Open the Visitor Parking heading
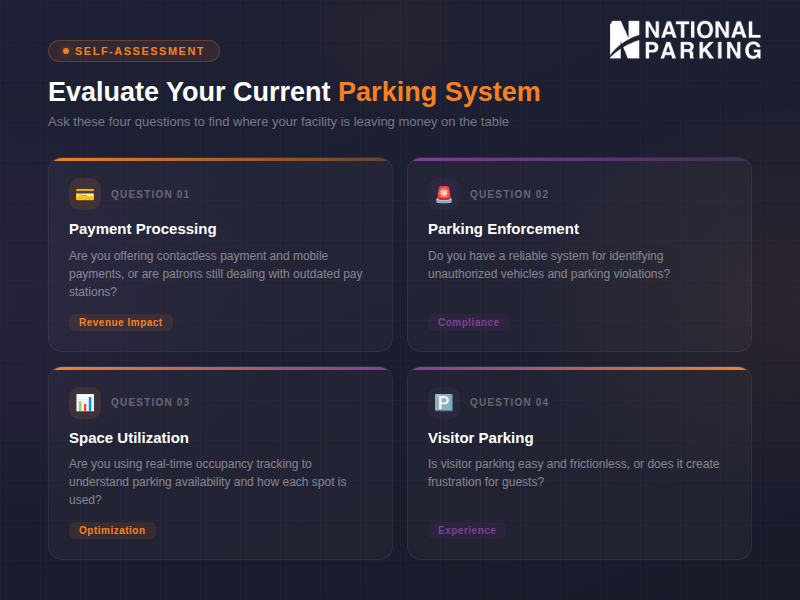 pos(480,437)
